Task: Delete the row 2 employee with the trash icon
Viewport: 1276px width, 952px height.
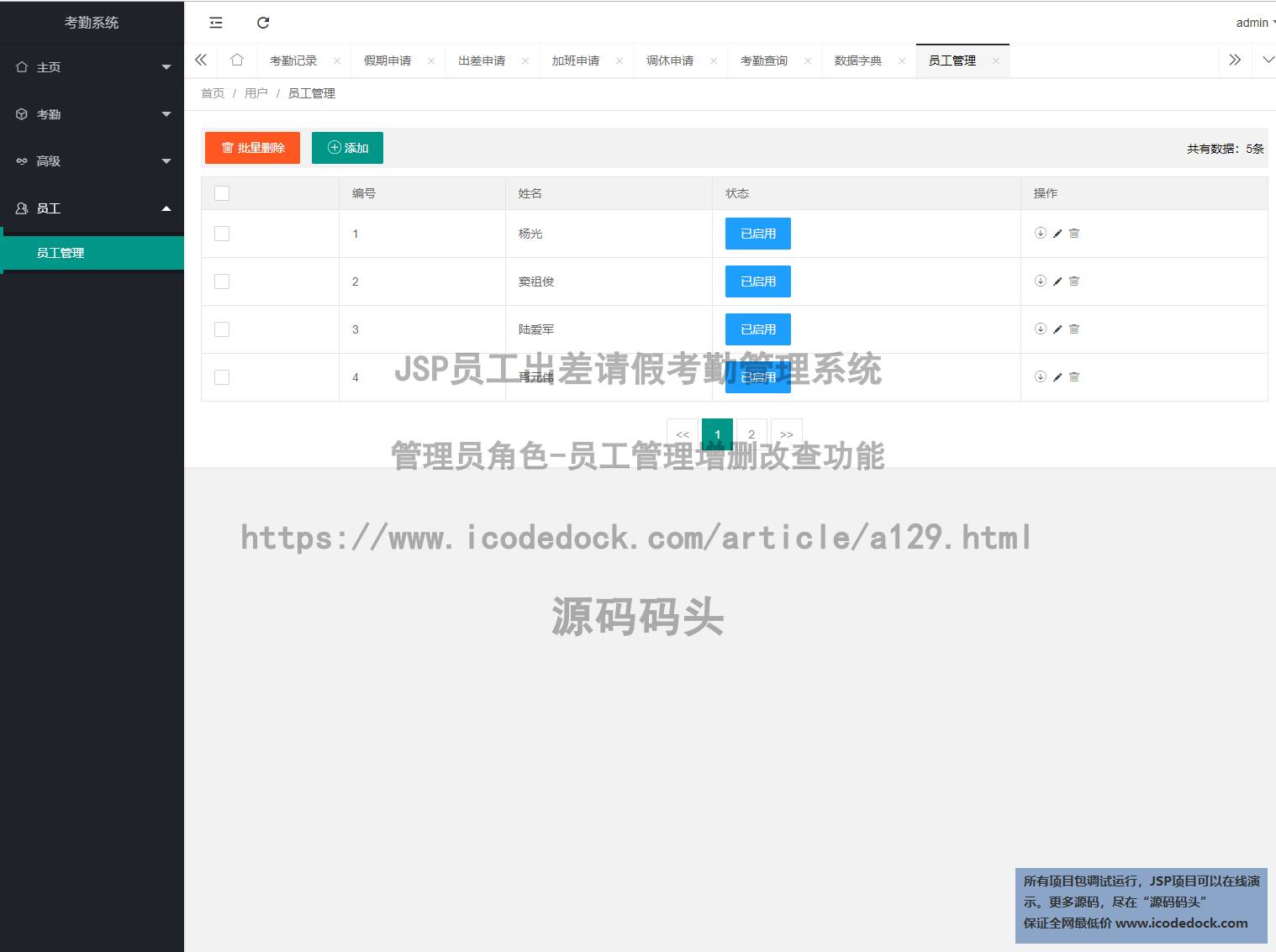Action: (1074, 281)
